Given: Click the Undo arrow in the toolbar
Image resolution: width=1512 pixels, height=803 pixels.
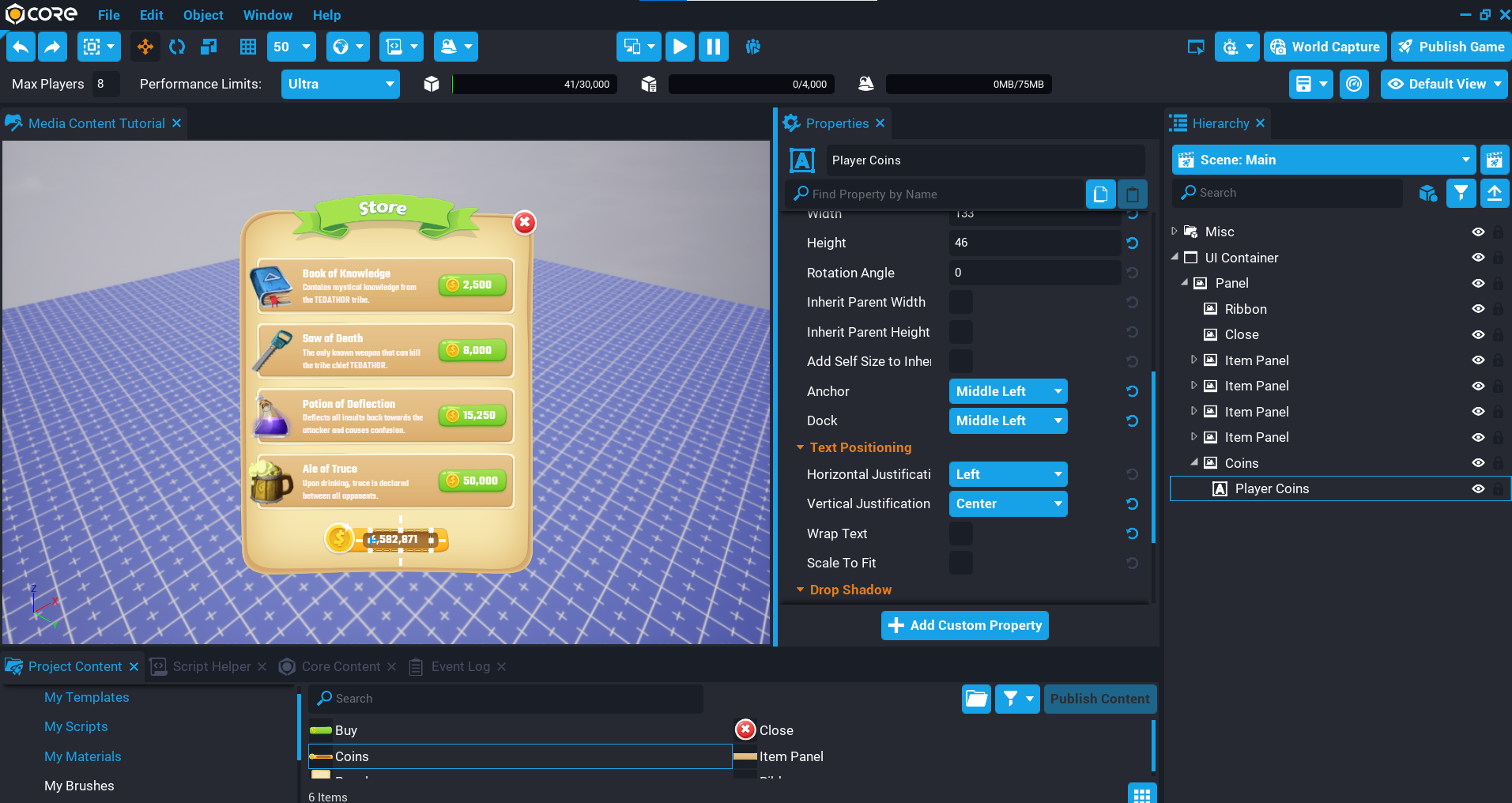Looking at the screenshot, I should (21, 47).
